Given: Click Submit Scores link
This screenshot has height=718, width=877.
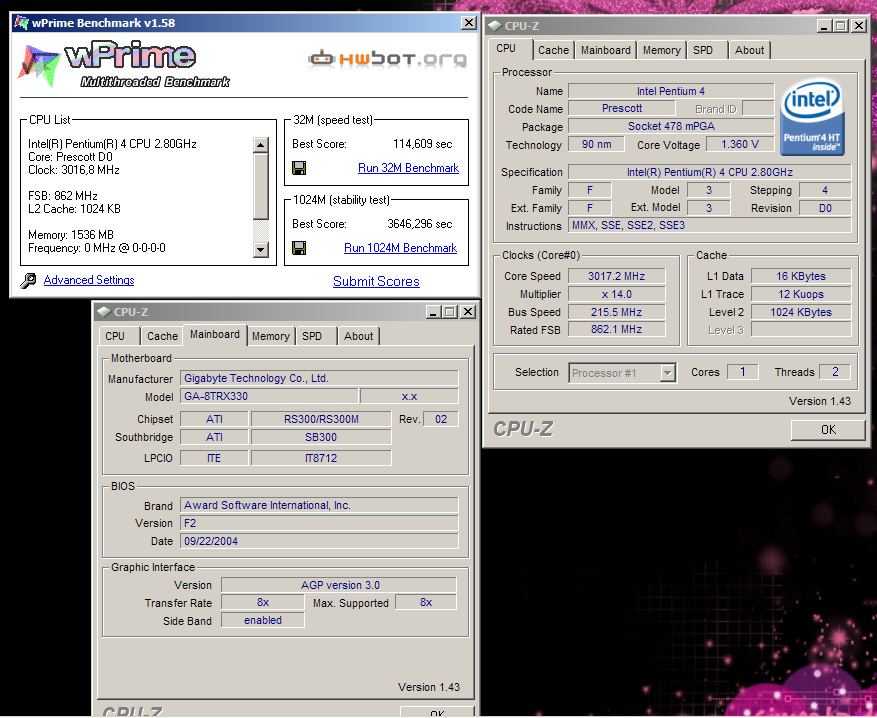Looking at the screenshot, I should tap(376, 281).
